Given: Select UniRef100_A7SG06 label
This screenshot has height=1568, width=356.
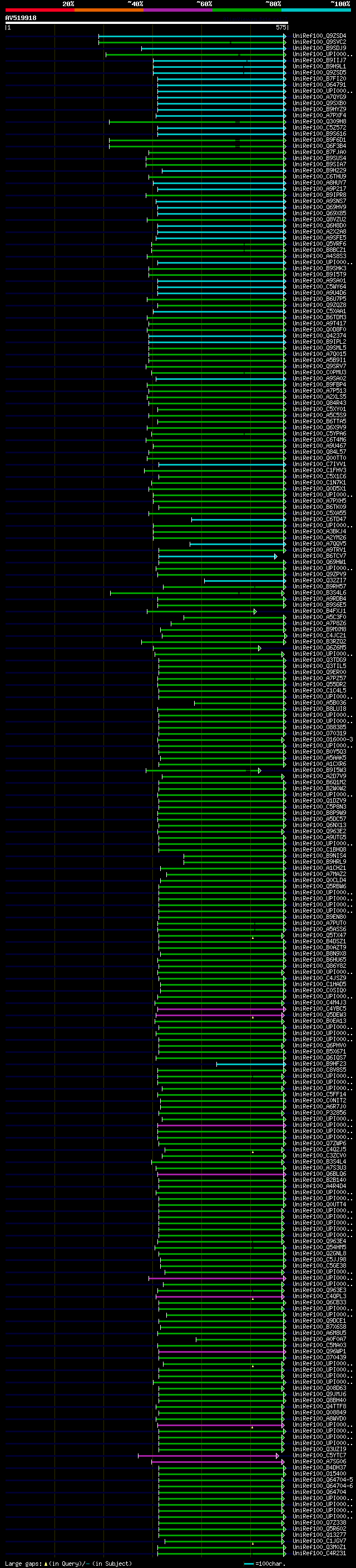Looking at the screenshot, I should (x=319, y=1461).
